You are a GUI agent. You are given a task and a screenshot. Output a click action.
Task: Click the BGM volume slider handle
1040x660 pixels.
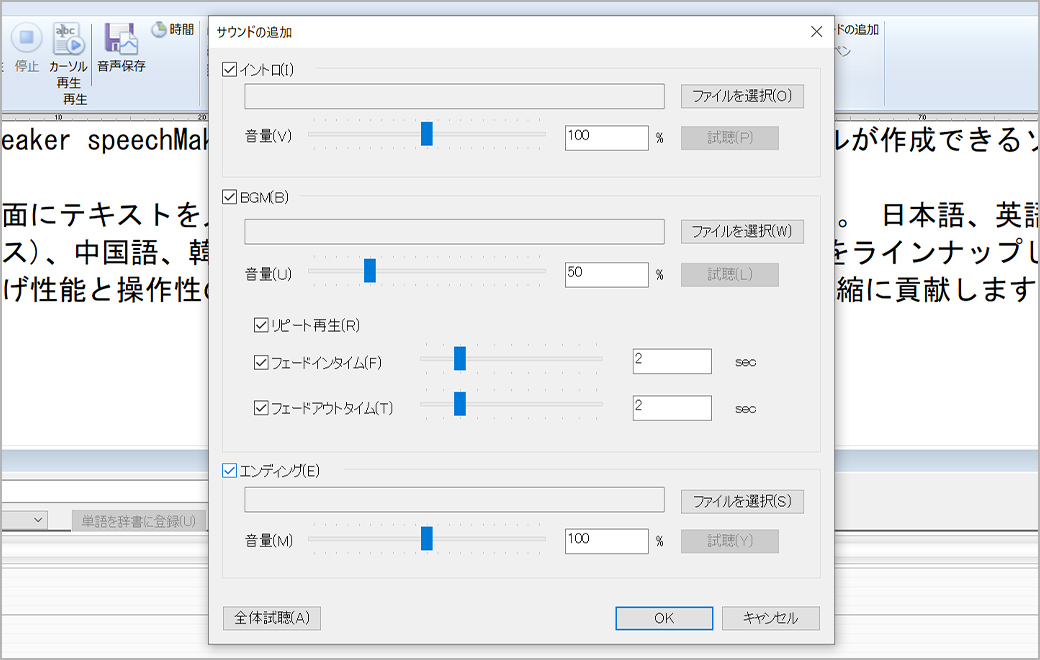(x=369, y=270)
